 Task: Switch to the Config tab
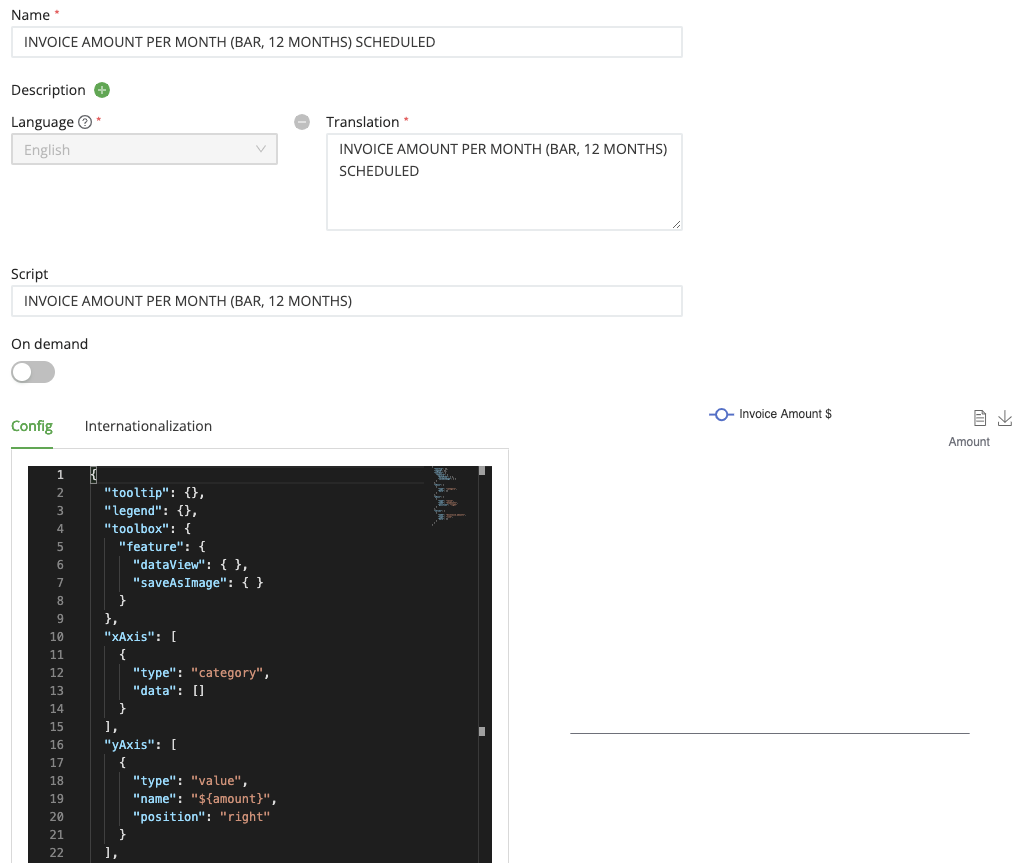click(32, 426)
